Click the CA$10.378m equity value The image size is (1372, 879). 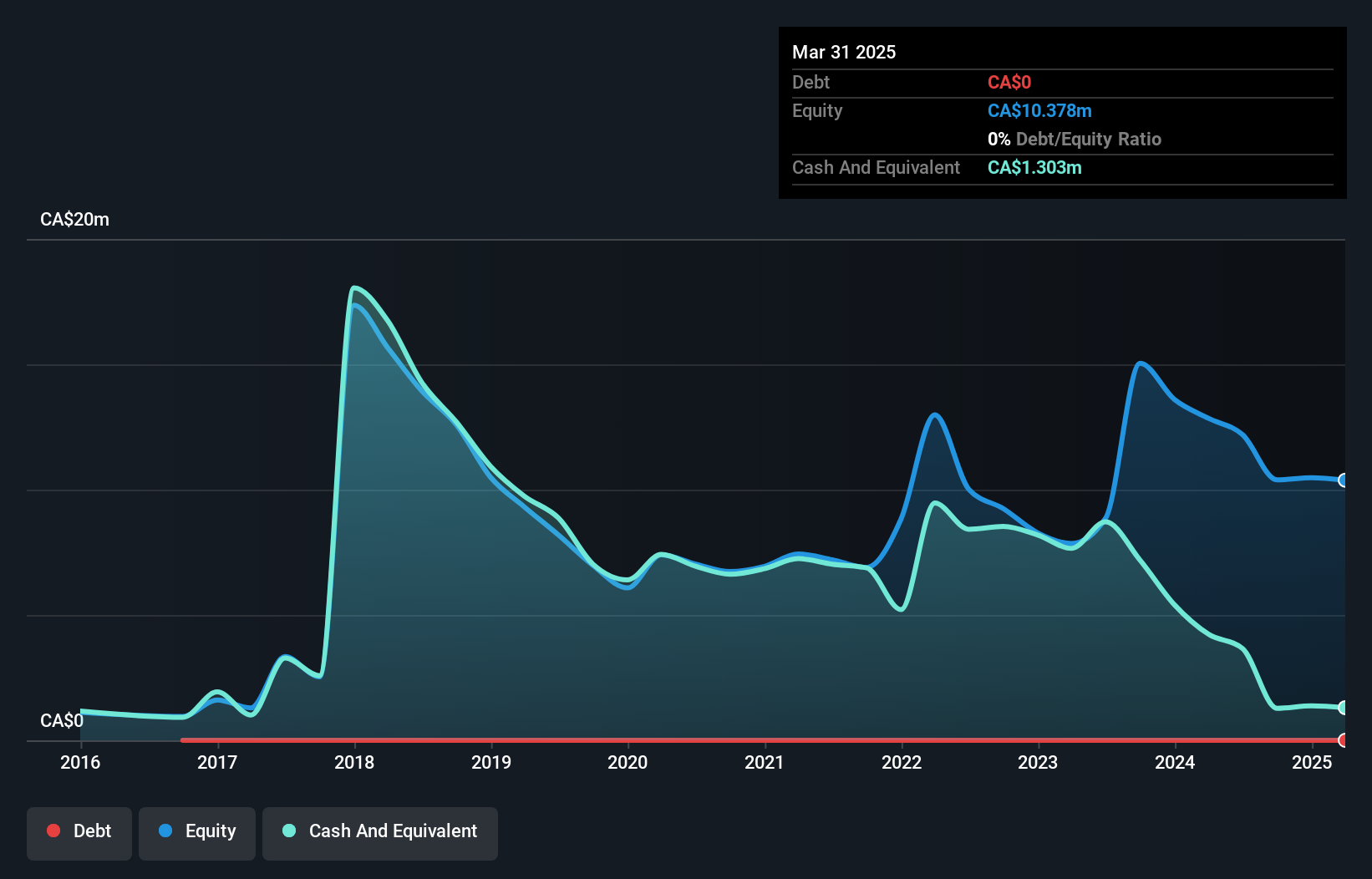[1039, 110]
